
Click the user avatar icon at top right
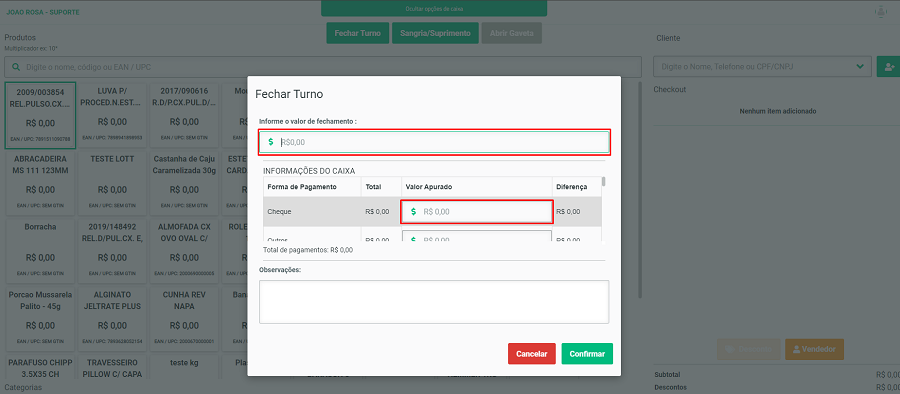click(x=880, y=11)
